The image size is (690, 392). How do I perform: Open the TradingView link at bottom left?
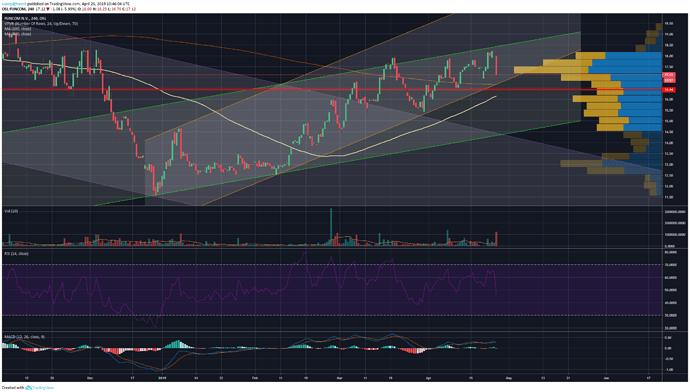click(x=43, y=388)
